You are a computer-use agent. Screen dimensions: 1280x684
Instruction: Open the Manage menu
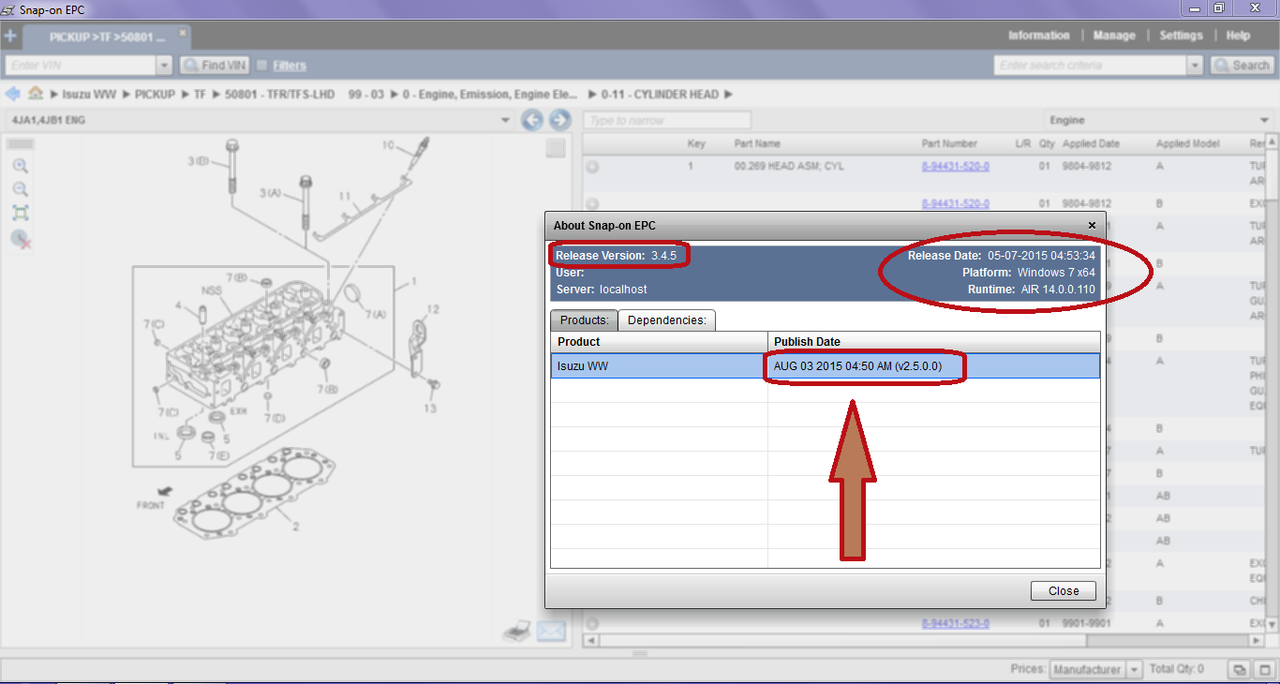click(x=1114, y=36)
